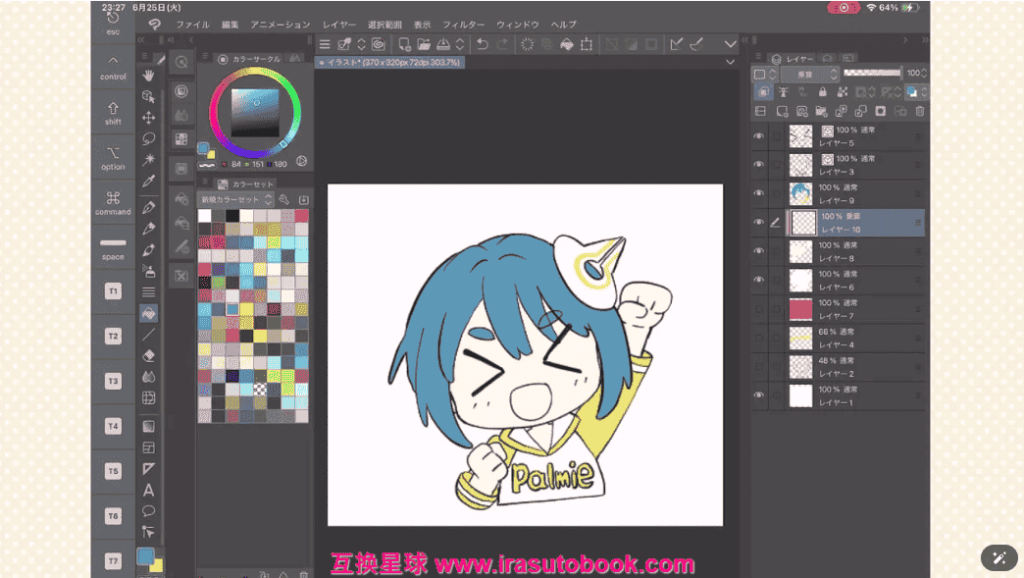1024x578 pixels.
Task: Expand the command bar chevron at right
Action: (x=730, y=44)
